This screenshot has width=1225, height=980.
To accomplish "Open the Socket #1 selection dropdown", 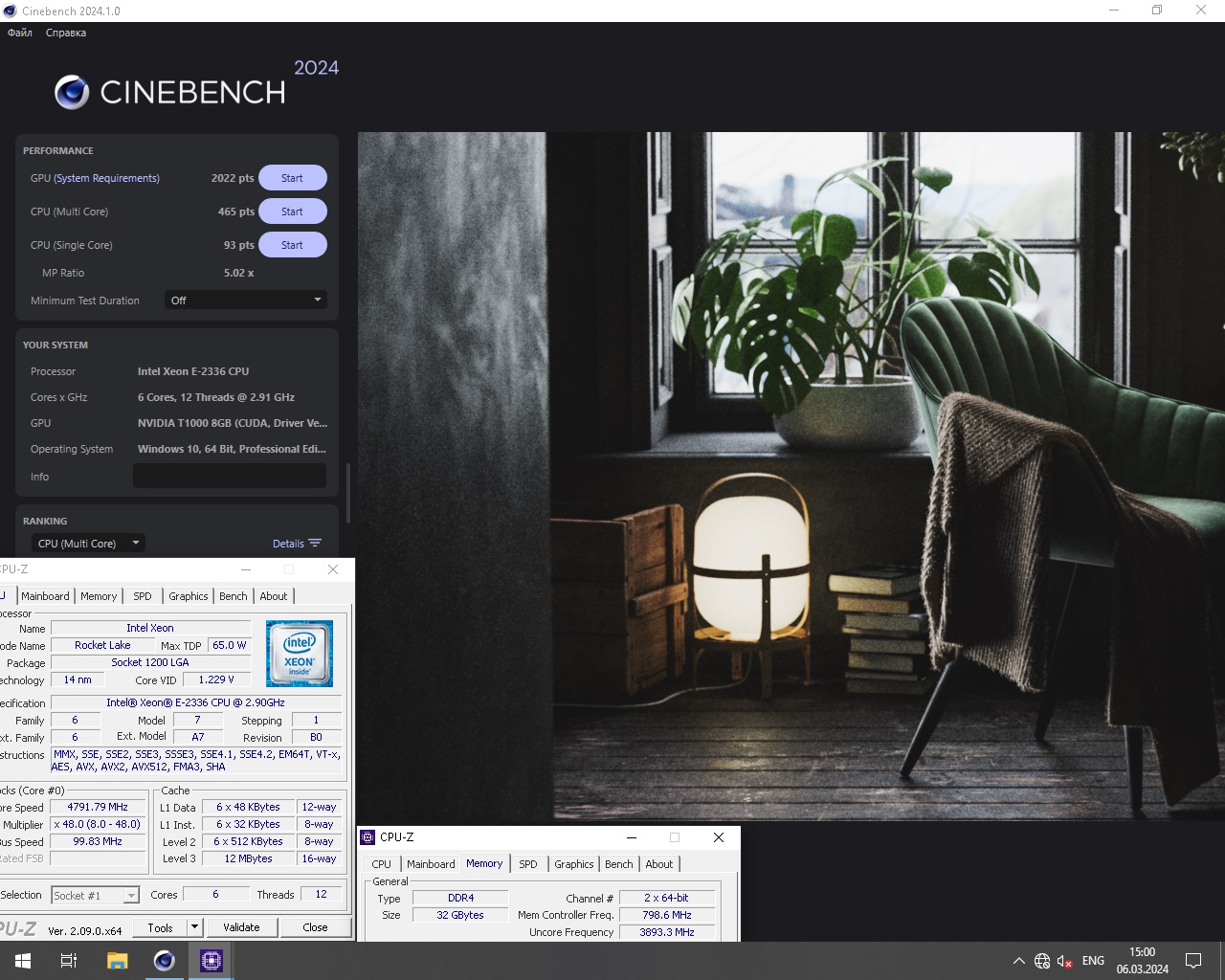I will pyautogui.click(x=96, y=896).
